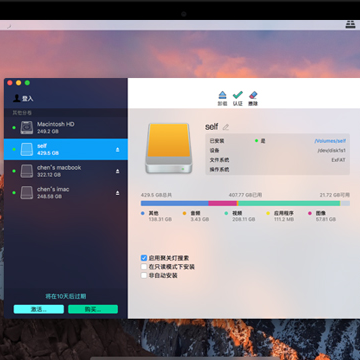Click the Unmount (卸载) toolbar icon

(x=222, y=95)
